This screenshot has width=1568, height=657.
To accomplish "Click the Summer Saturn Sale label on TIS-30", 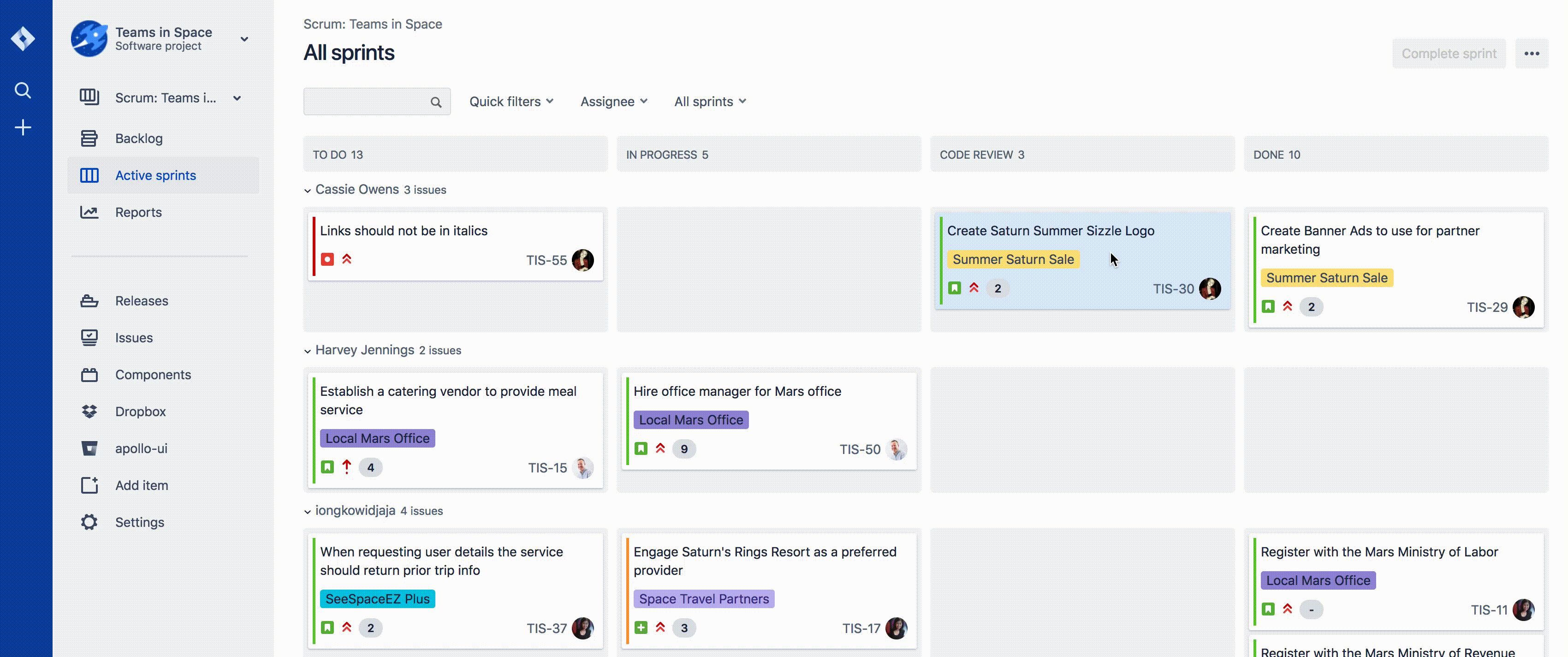I will tap(1013, 259).
